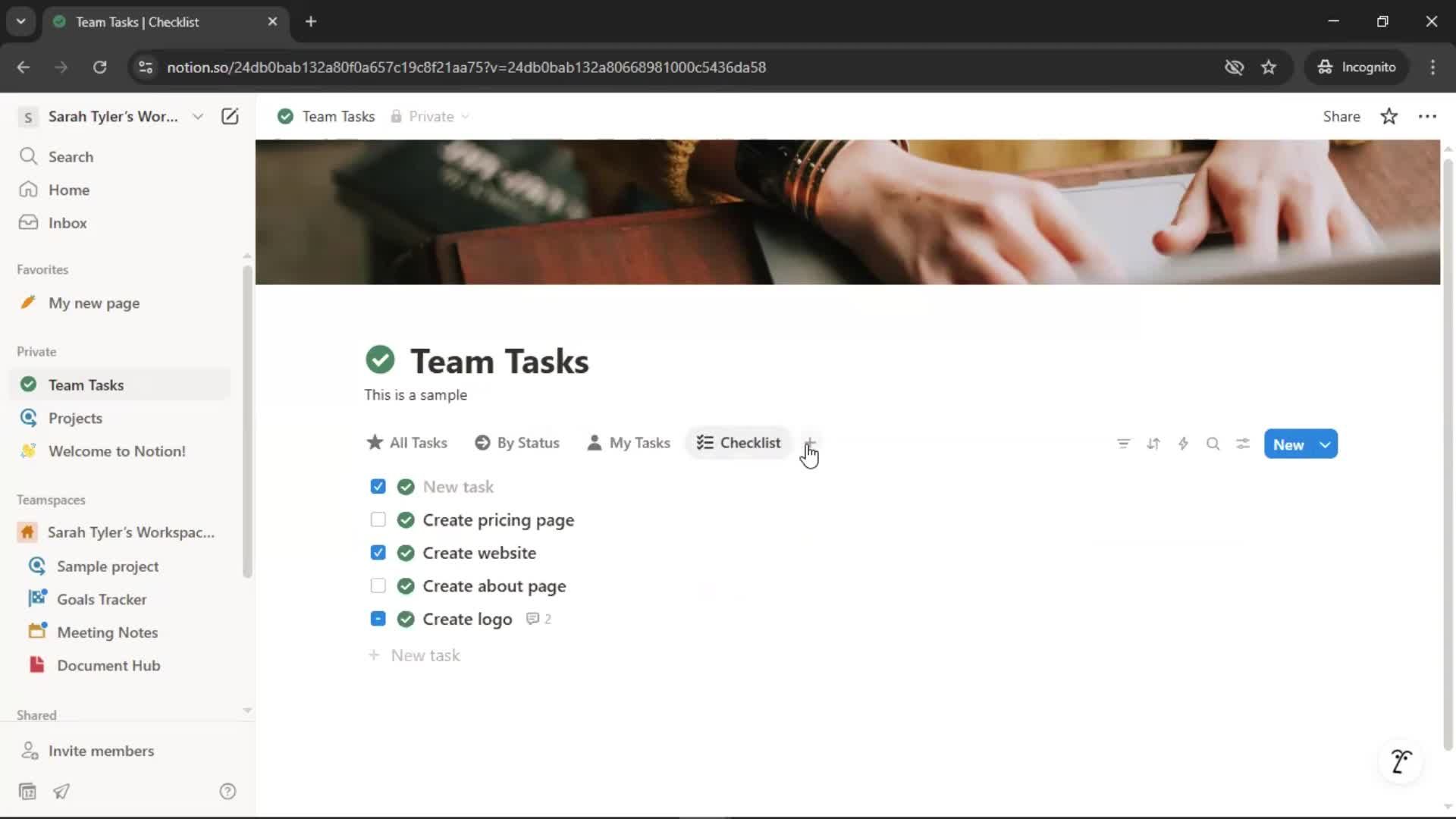Click the page's vertical scrollbar

[x=1448, y=455]
